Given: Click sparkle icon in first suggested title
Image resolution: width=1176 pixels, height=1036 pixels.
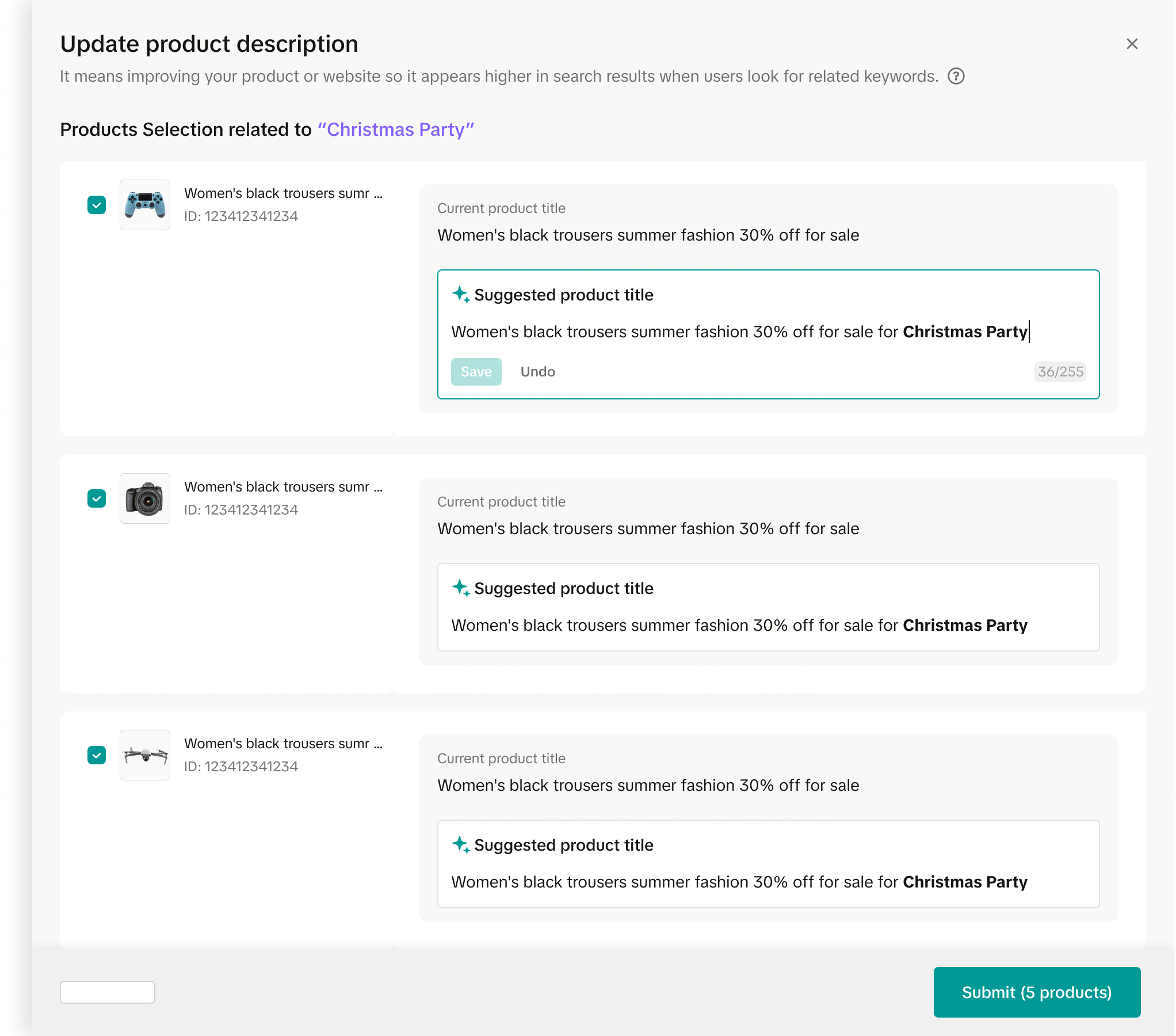Looking at the screenshot, I should click(461, 294).
